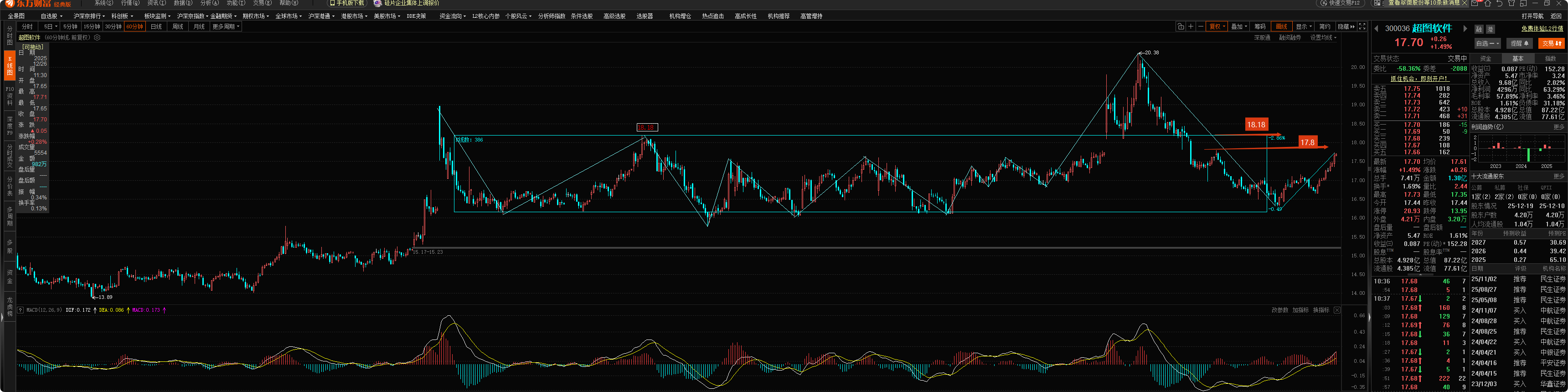
Task: Expand the 更多周期 period dropdown
Action: pyautogui.click(x=226, y=26)
